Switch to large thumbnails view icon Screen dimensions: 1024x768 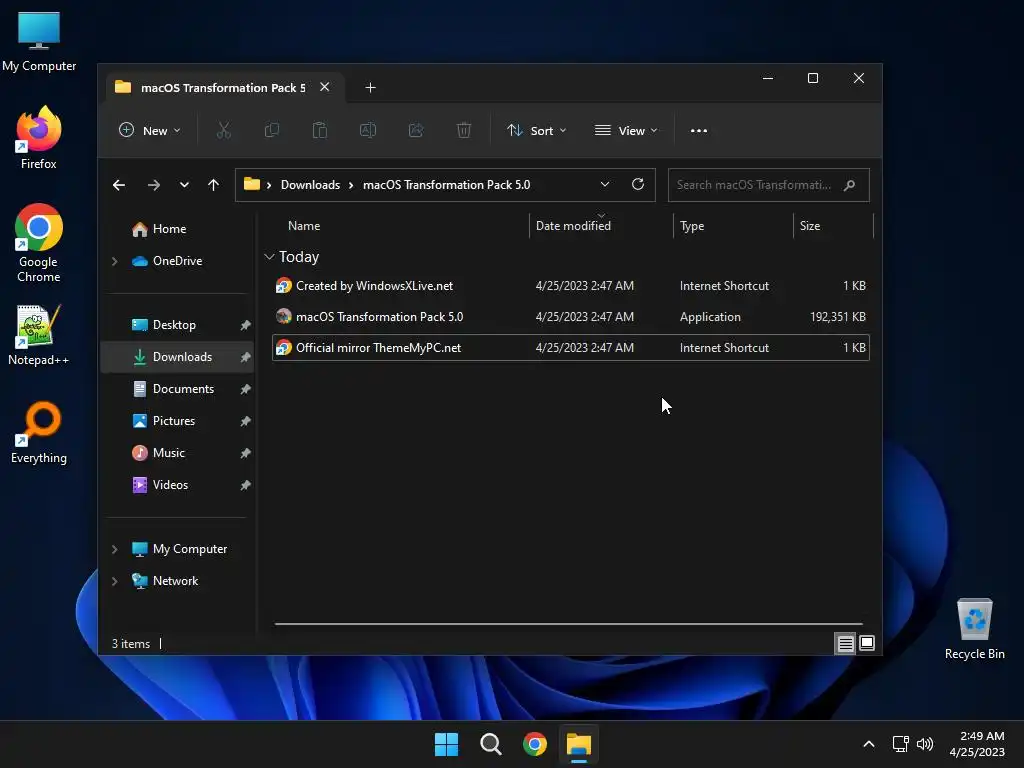[x=867, y=643]
